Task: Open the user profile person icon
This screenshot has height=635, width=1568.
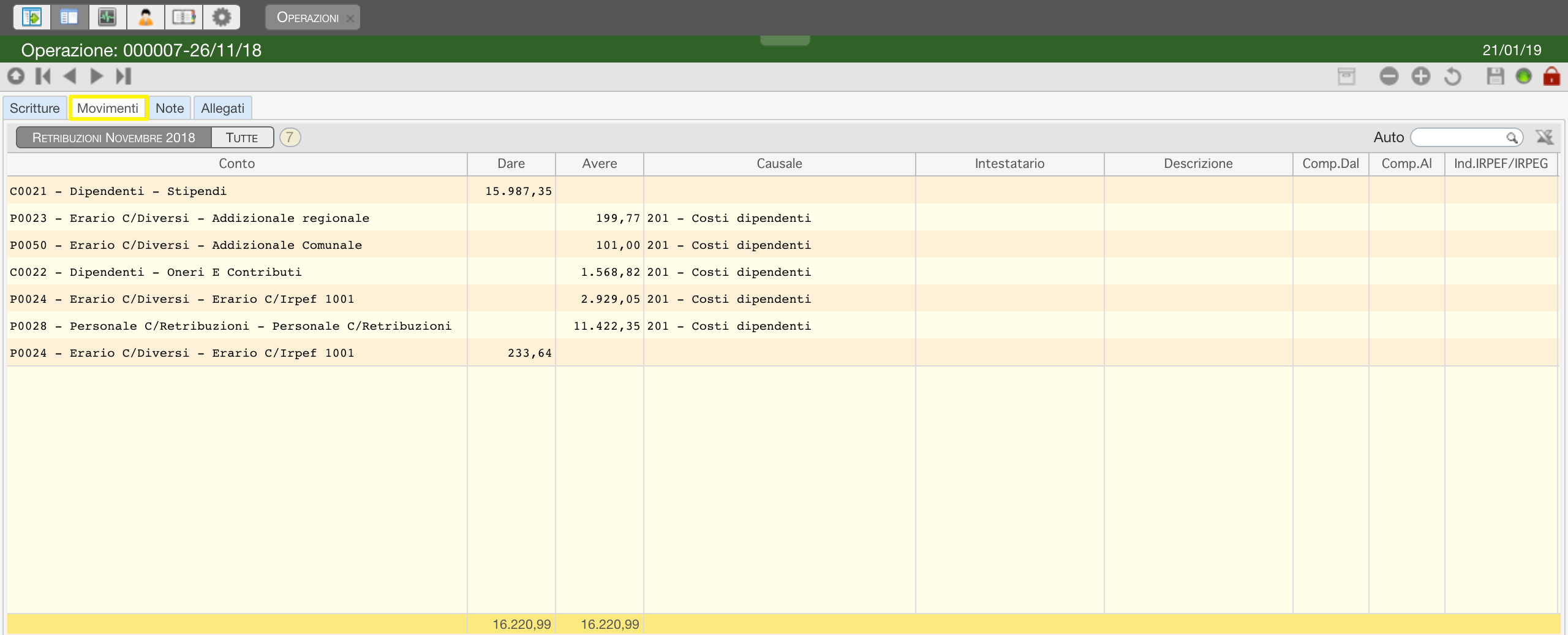Action: tap(145, 17)
